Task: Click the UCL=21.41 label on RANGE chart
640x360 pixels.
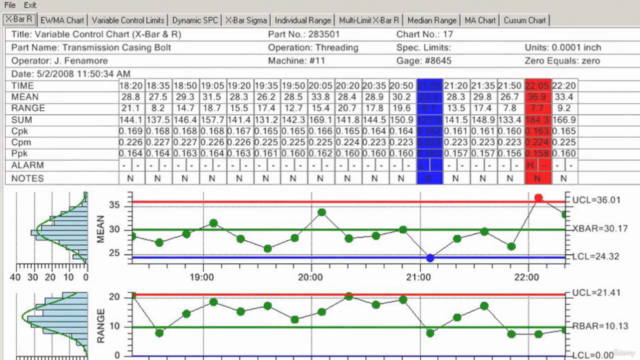Action: pos(596,293)
